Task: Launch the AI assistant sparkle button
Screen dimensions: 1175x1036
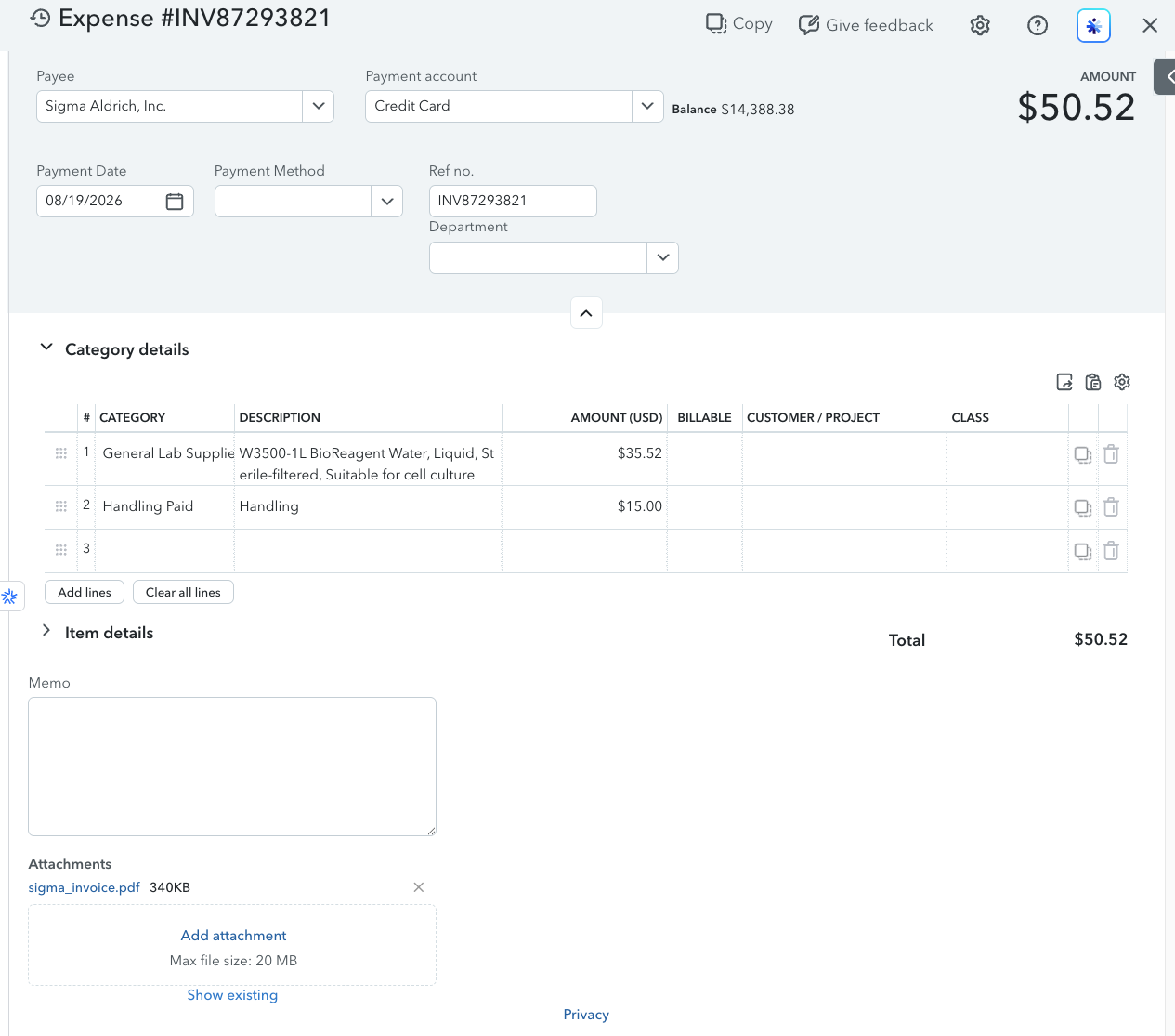Action: 1093,25
